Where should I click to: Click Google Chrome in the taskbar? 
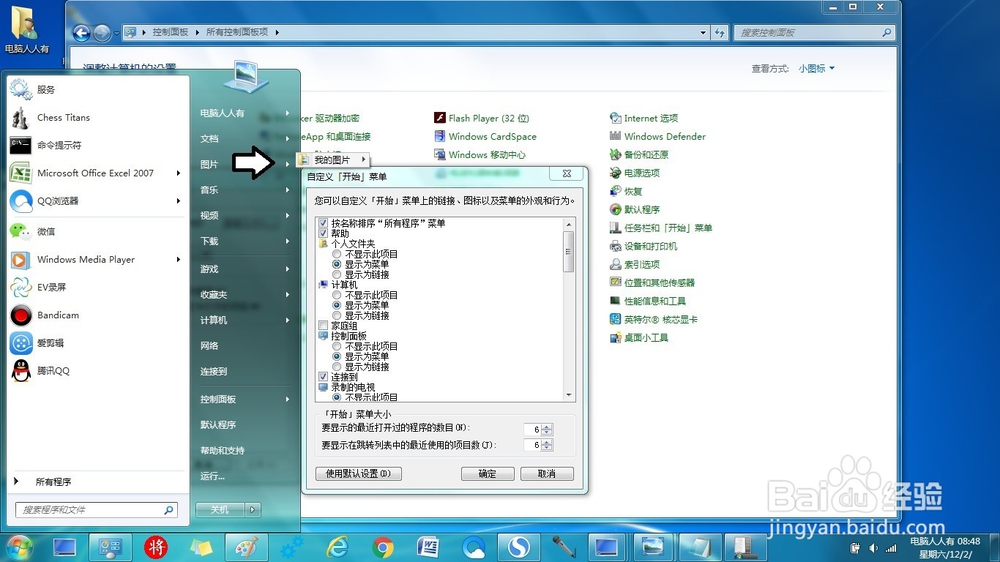[x=383, y=547]
